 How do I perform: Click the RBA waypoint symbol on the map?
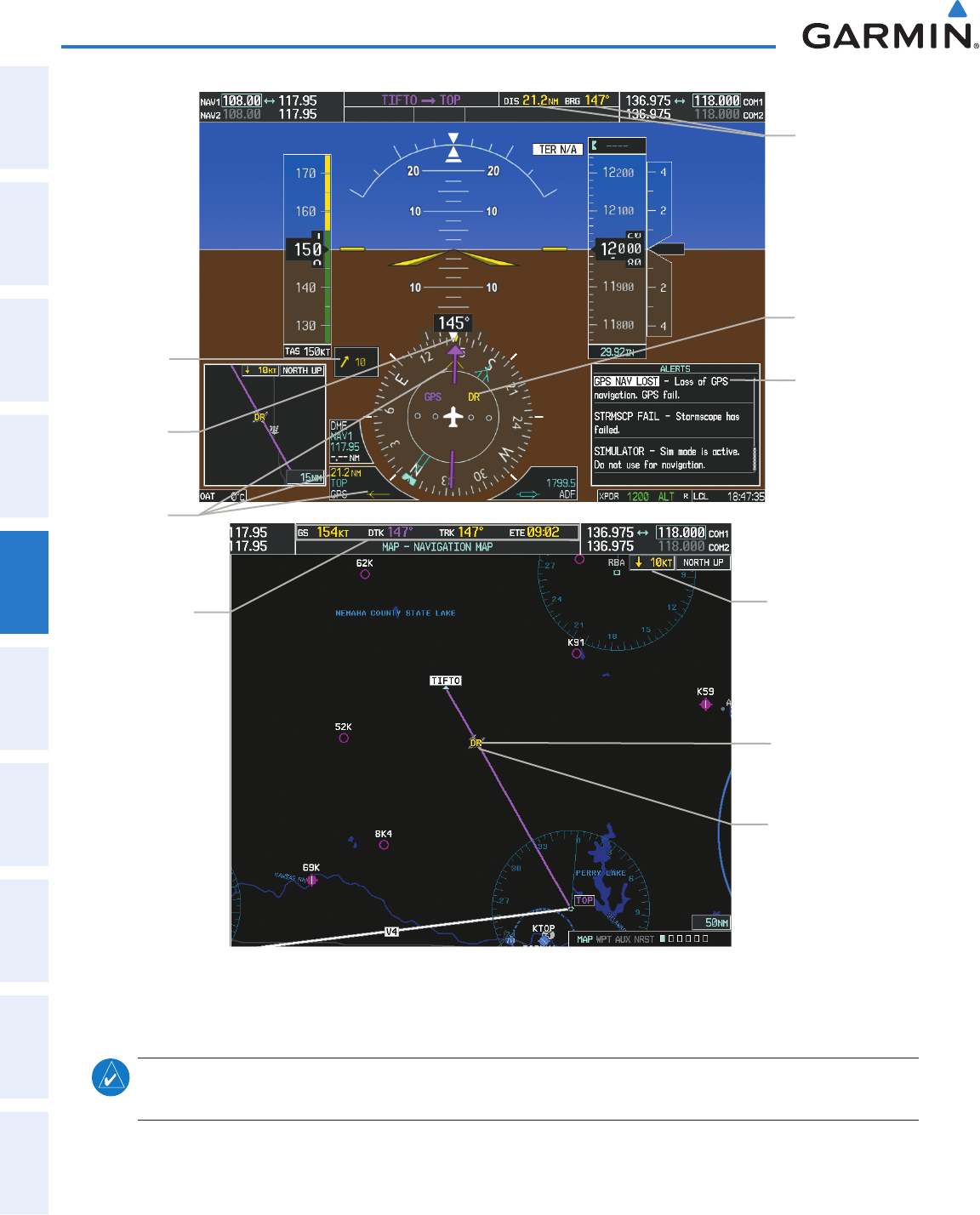point(617,573)
